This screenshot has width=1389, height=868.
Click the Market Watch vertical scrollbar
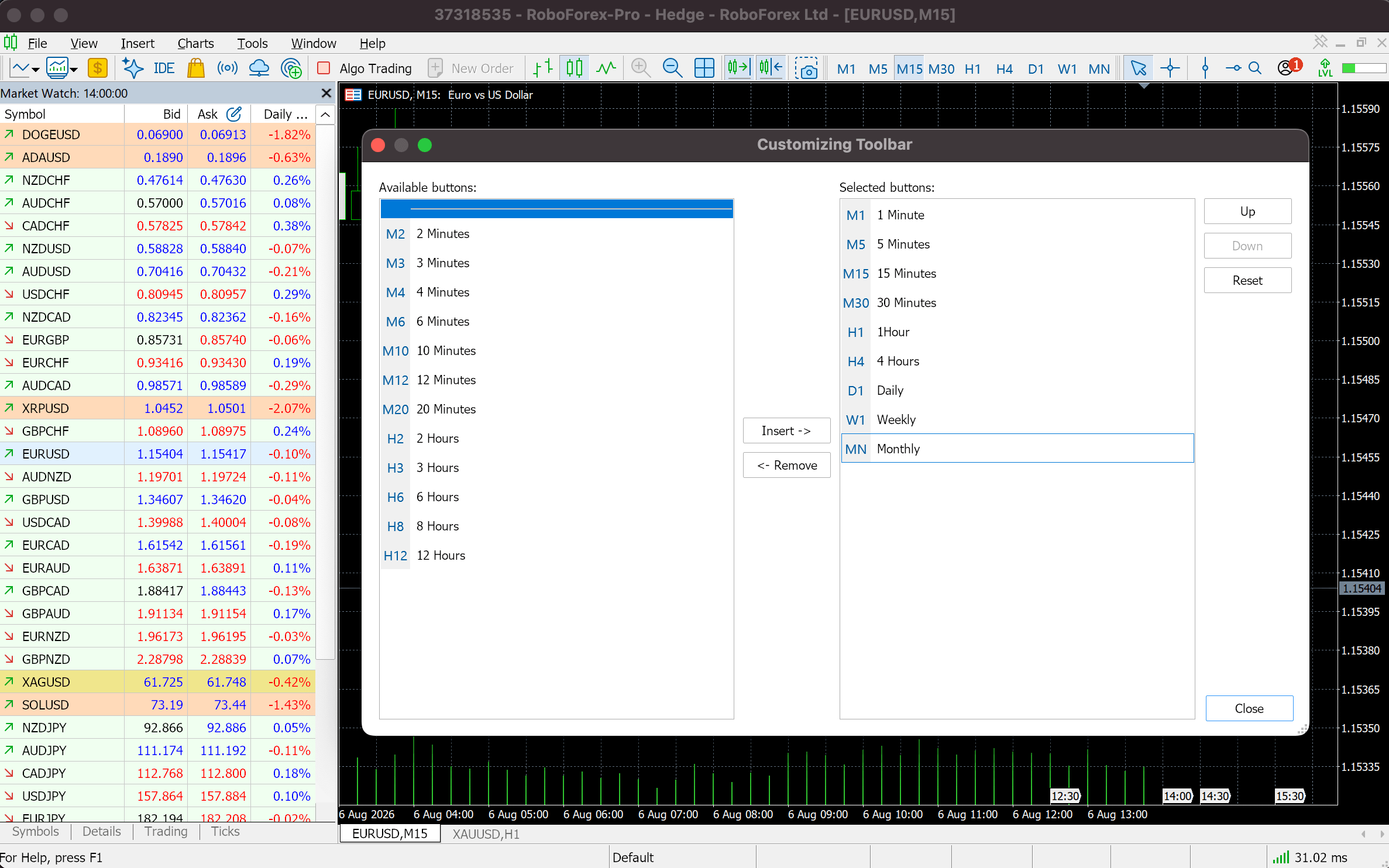tap(325, 391)
